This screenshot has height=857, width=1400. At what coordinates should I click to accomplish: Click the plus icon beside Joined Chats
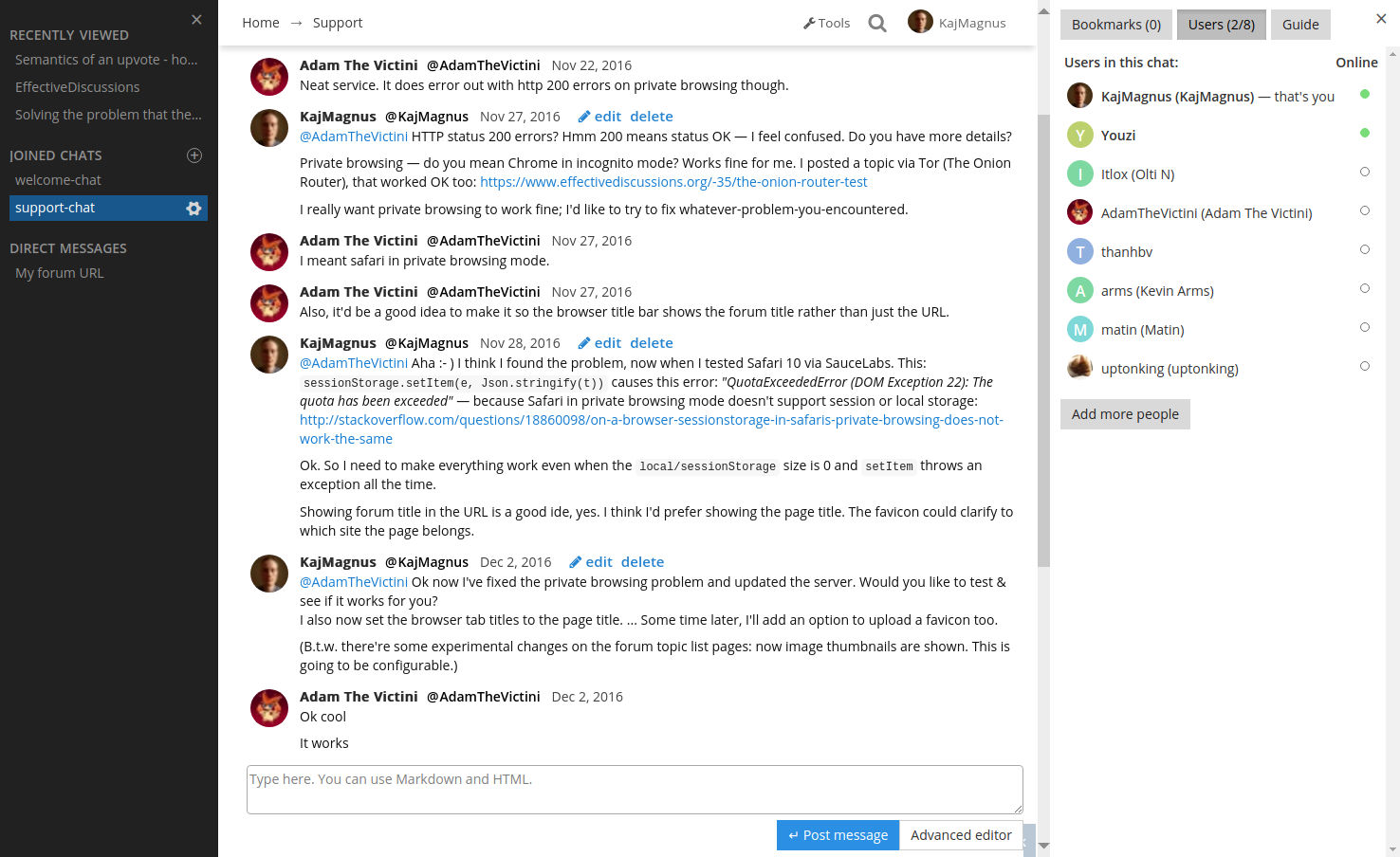pyautogui.click(x=194, y=155)
